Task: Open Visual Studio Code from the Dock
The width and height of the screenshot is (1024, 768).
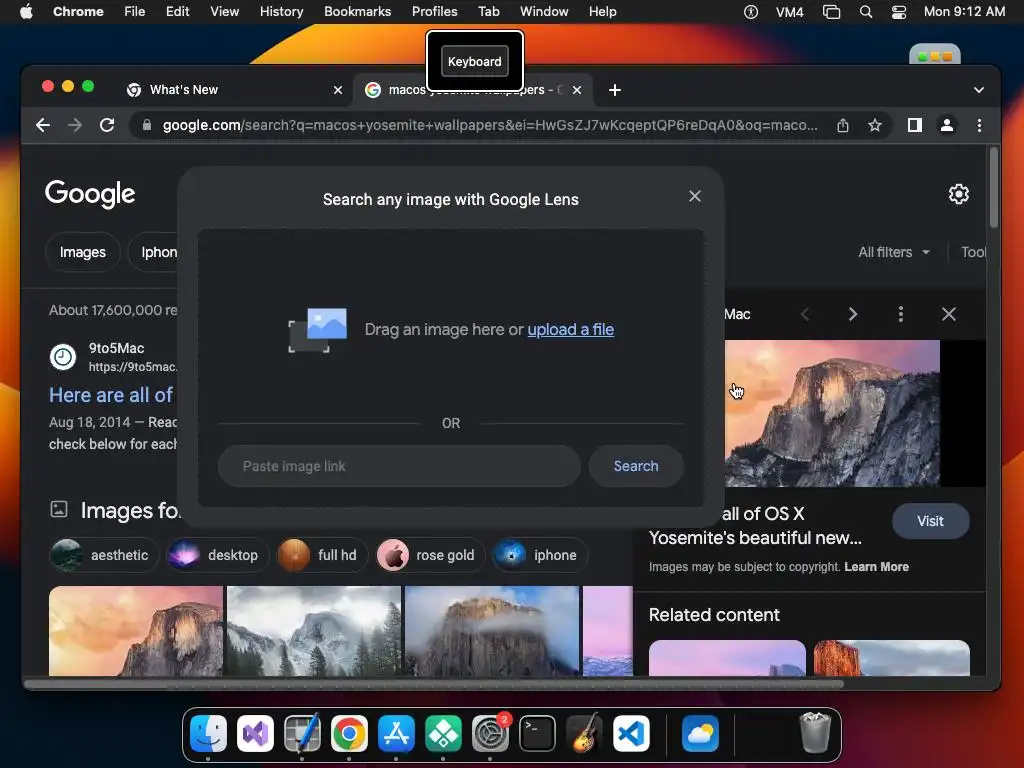Action: (x=632, y=733)
